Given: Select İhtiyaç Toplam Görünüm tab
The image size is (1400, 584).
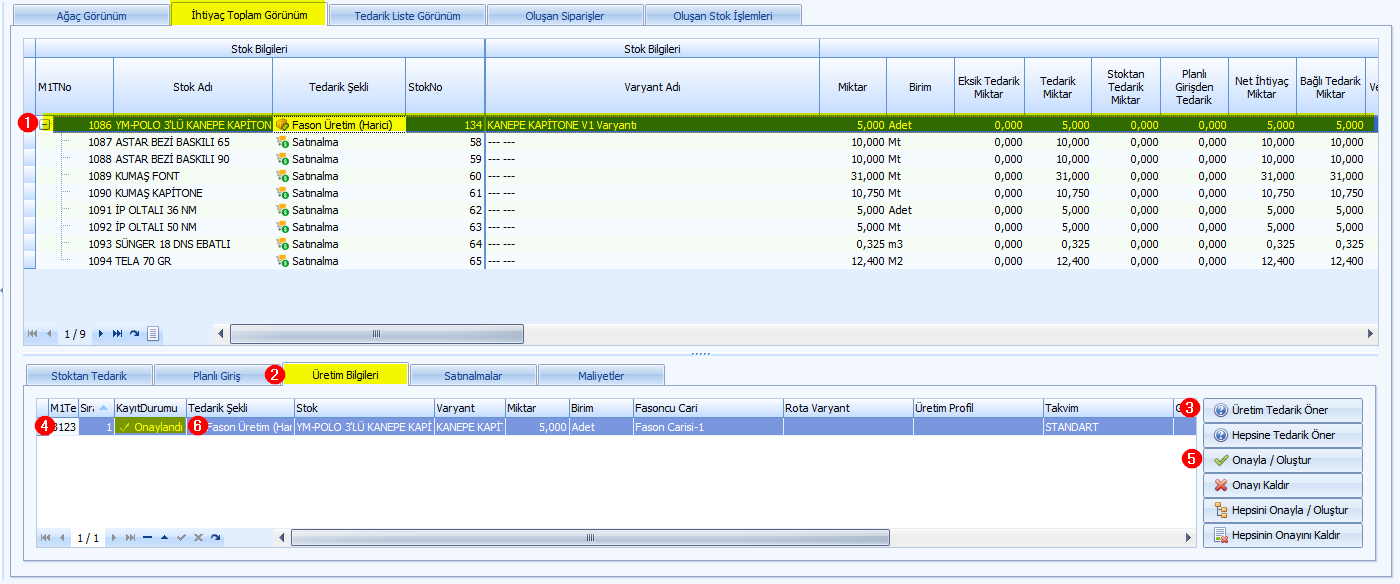Looking at the screenshot, I should tap(249, 15).
